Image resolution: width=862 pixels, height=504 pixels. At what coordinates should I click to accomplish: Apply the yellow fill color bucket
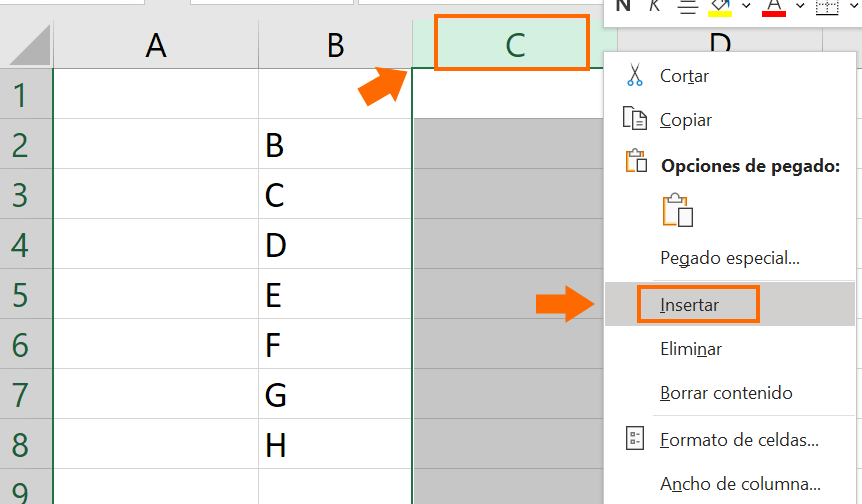pyautogui.click(x=720, y=8)
